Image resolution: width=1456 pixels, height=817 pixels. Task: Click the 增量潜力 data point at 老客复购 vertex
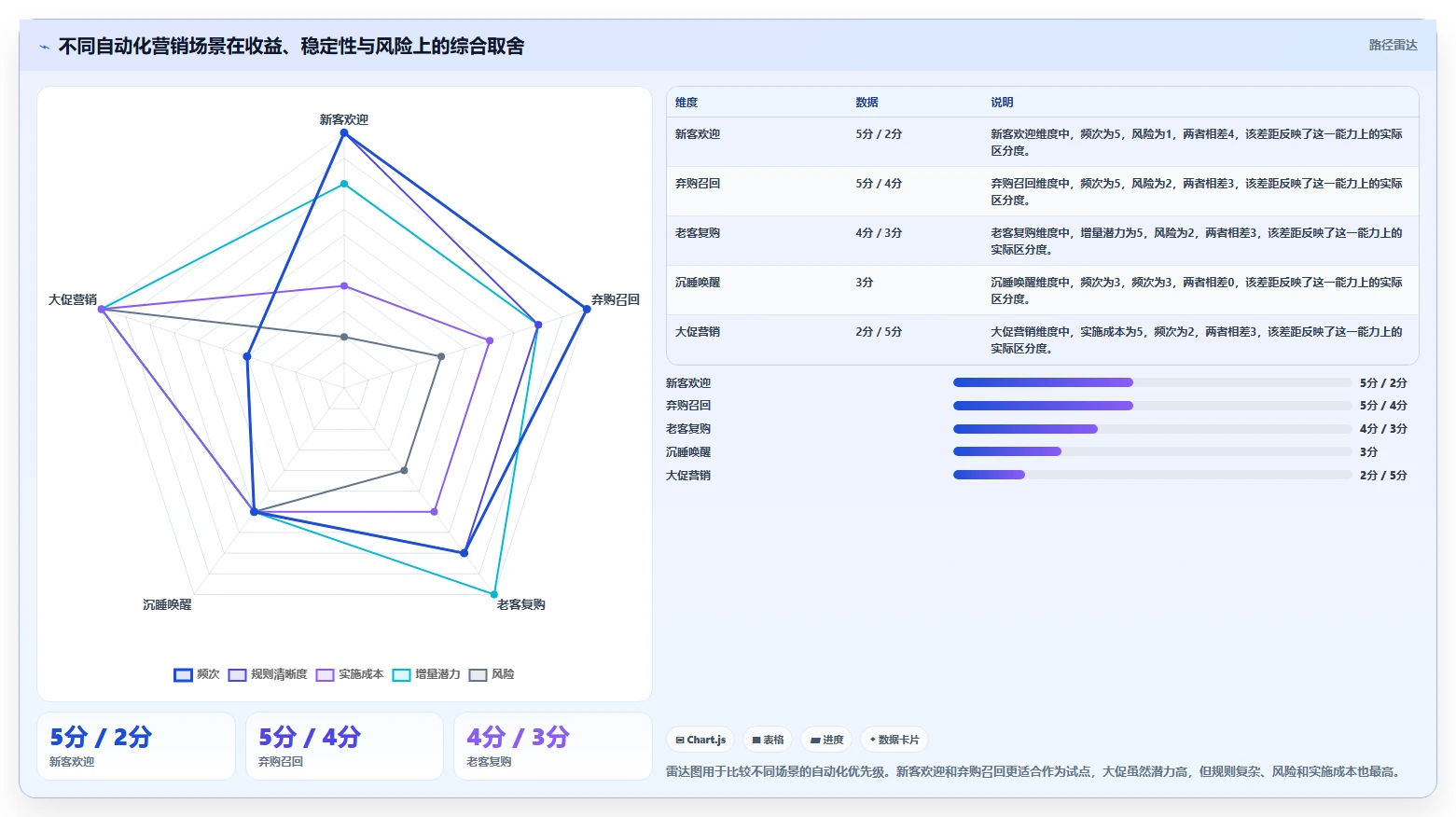click(x=494, y=594)
